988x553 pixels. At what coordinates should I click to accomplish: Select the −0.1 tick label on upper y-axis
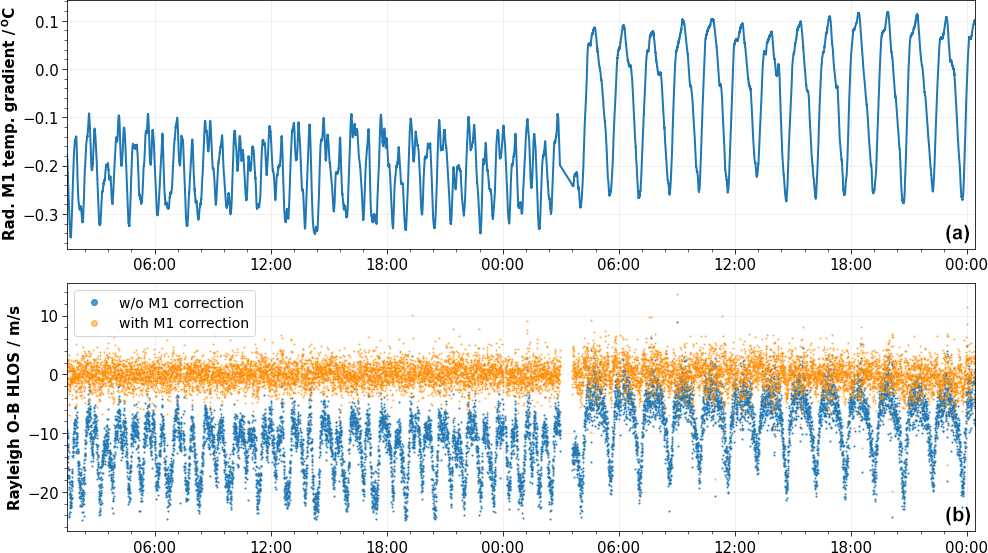[44, 118]
